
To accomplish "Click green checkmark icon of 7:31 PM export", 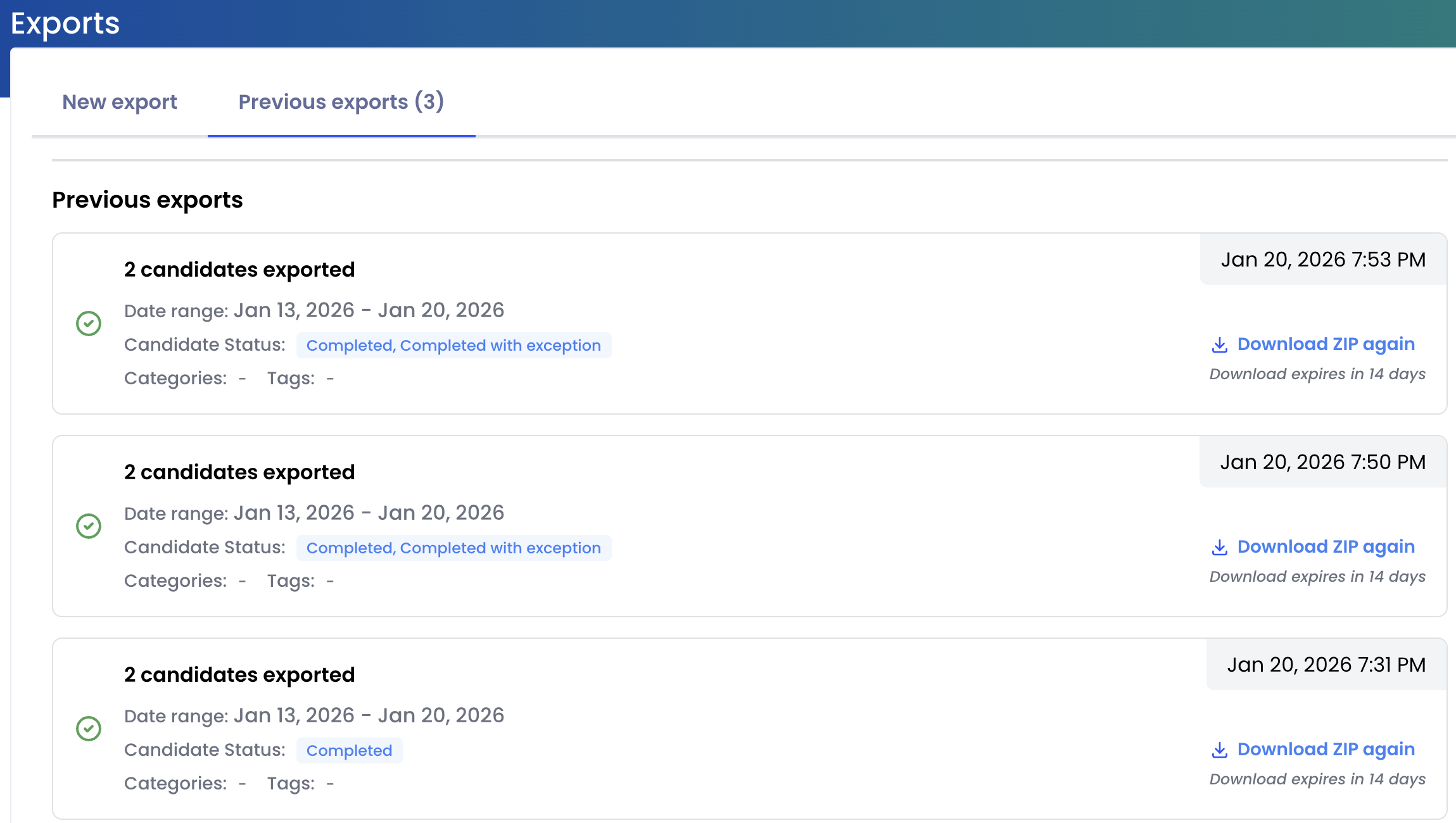I will 89,729.
